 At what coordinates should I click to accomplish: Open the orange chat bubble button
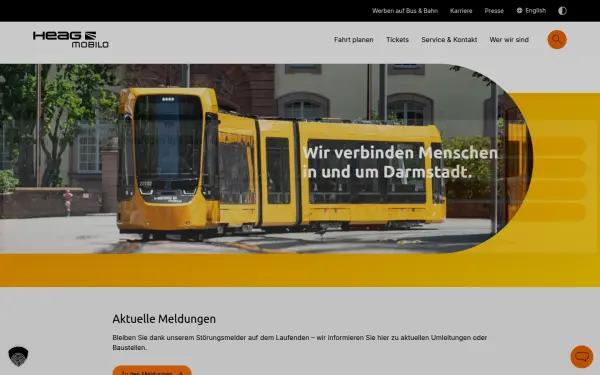[x=582, y=357]
